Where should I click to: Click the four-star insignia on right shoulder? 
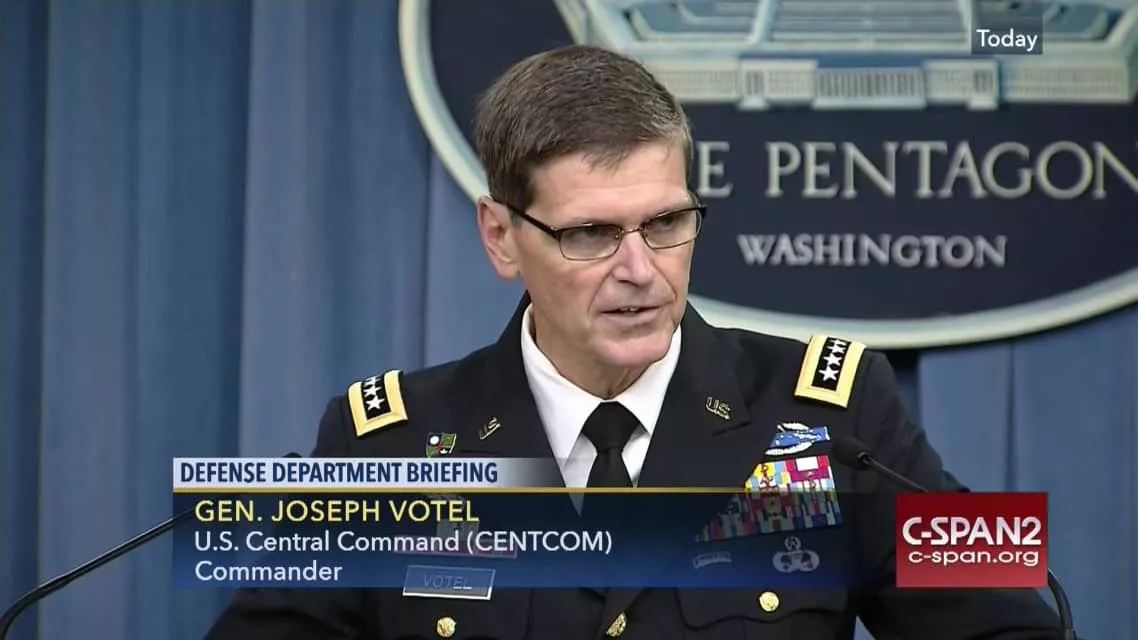[830, 370]
